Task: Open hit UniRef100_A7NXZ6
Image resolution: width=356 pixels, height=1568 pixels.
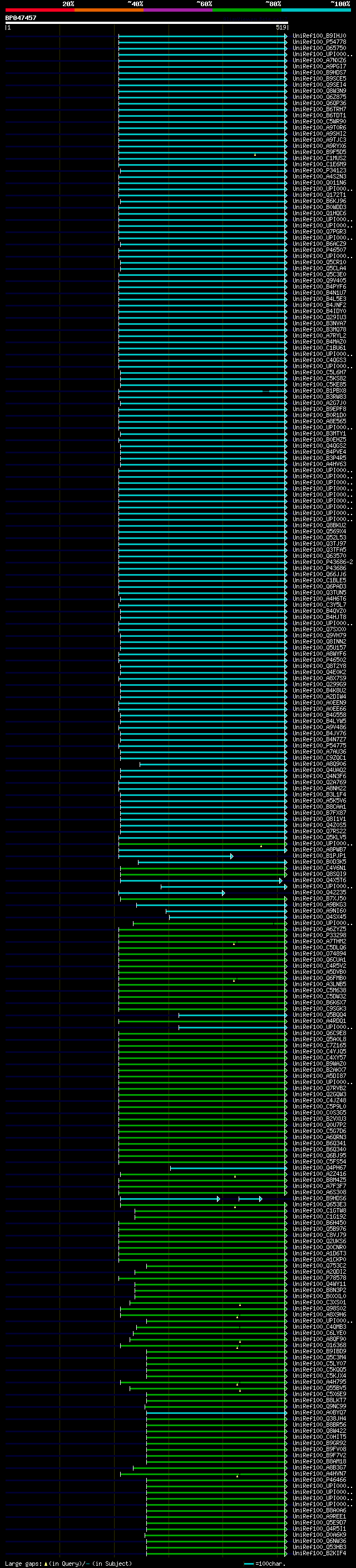Action: [319, 60]
